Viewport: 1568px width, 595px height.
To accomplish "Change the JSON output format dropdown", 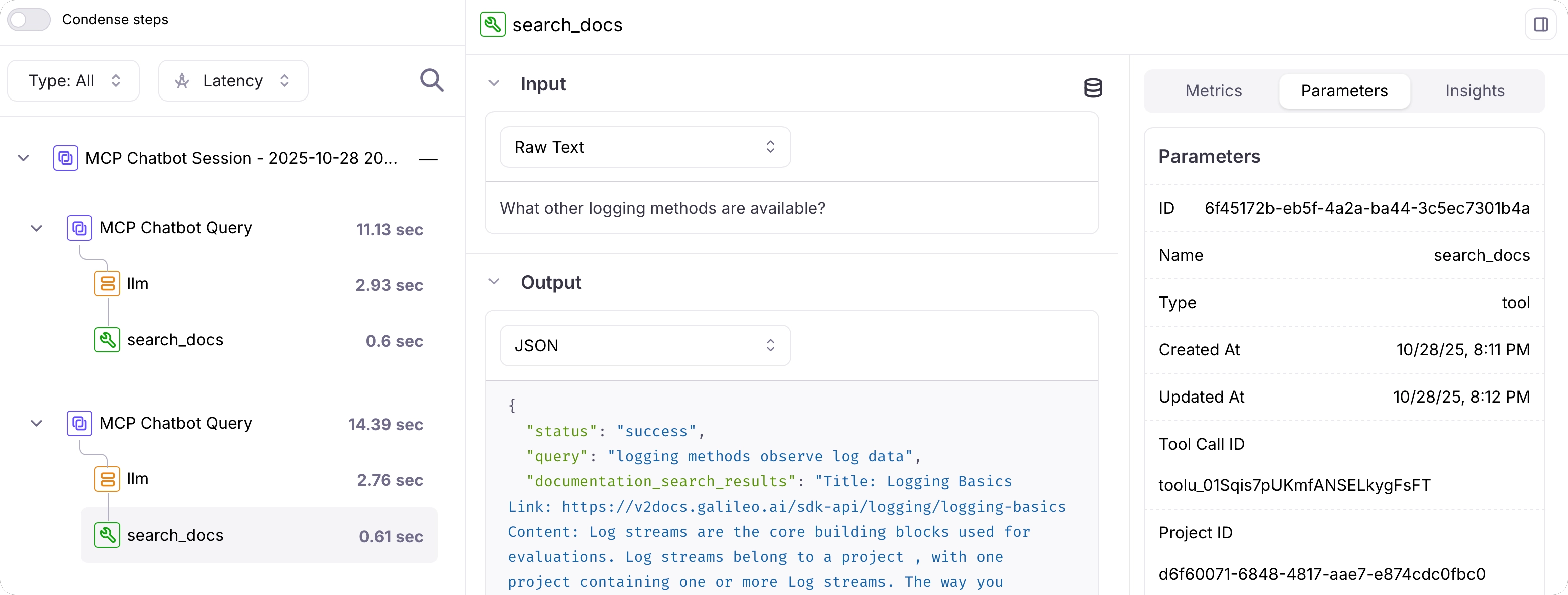I will click(645, 346).
